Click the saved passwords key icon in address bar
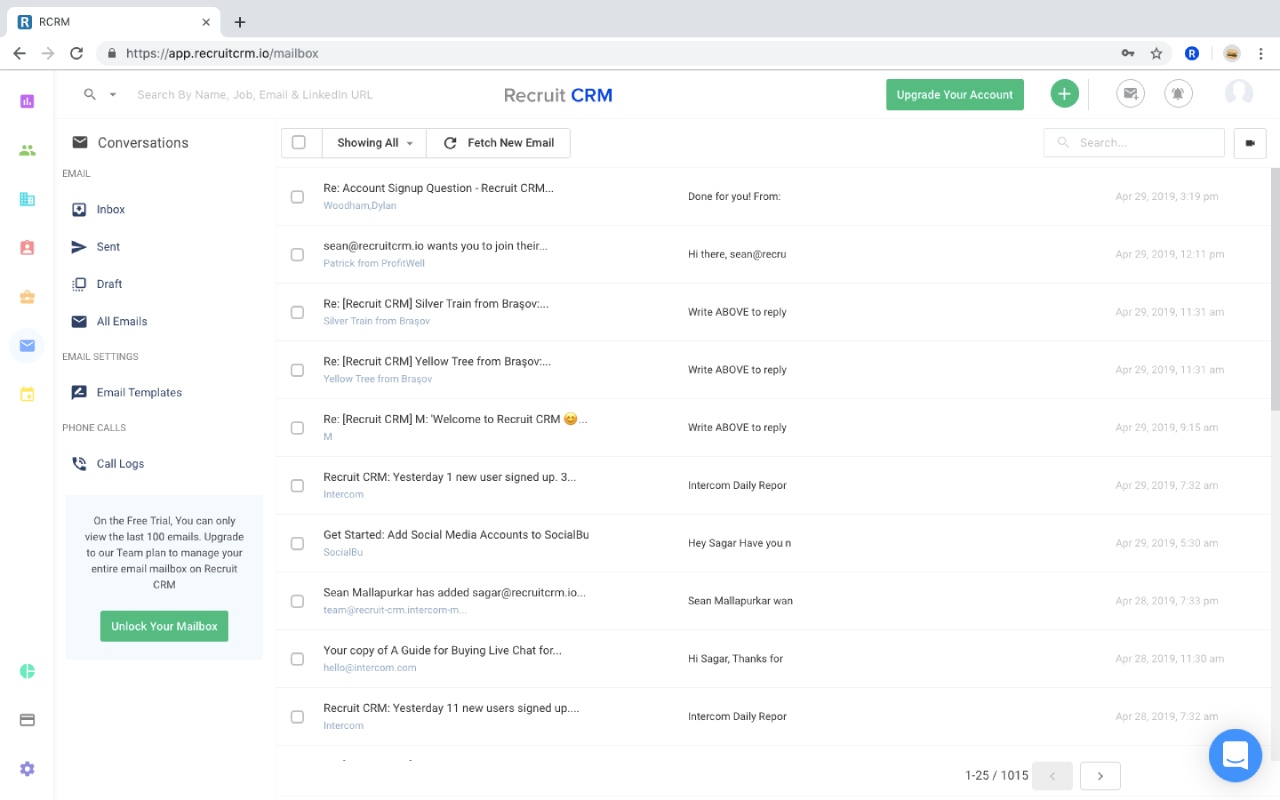This screenshot has width=1280, height=800. 1128,53
